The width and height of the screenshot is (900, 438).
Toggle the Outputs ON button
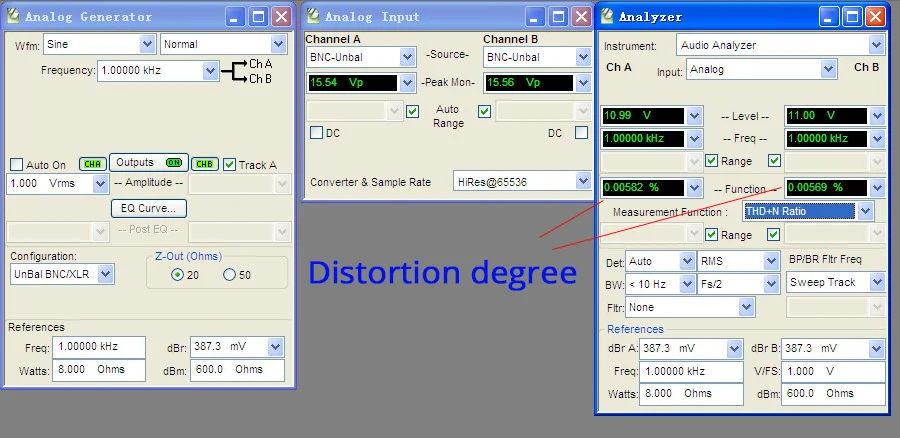click(149, 162)
